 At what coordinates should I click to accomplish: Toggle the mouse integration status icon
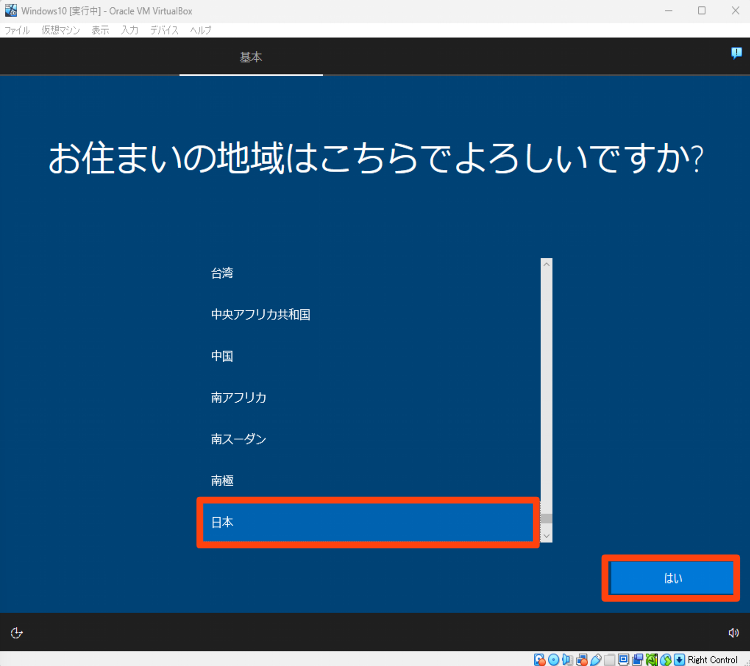(666, 659)
